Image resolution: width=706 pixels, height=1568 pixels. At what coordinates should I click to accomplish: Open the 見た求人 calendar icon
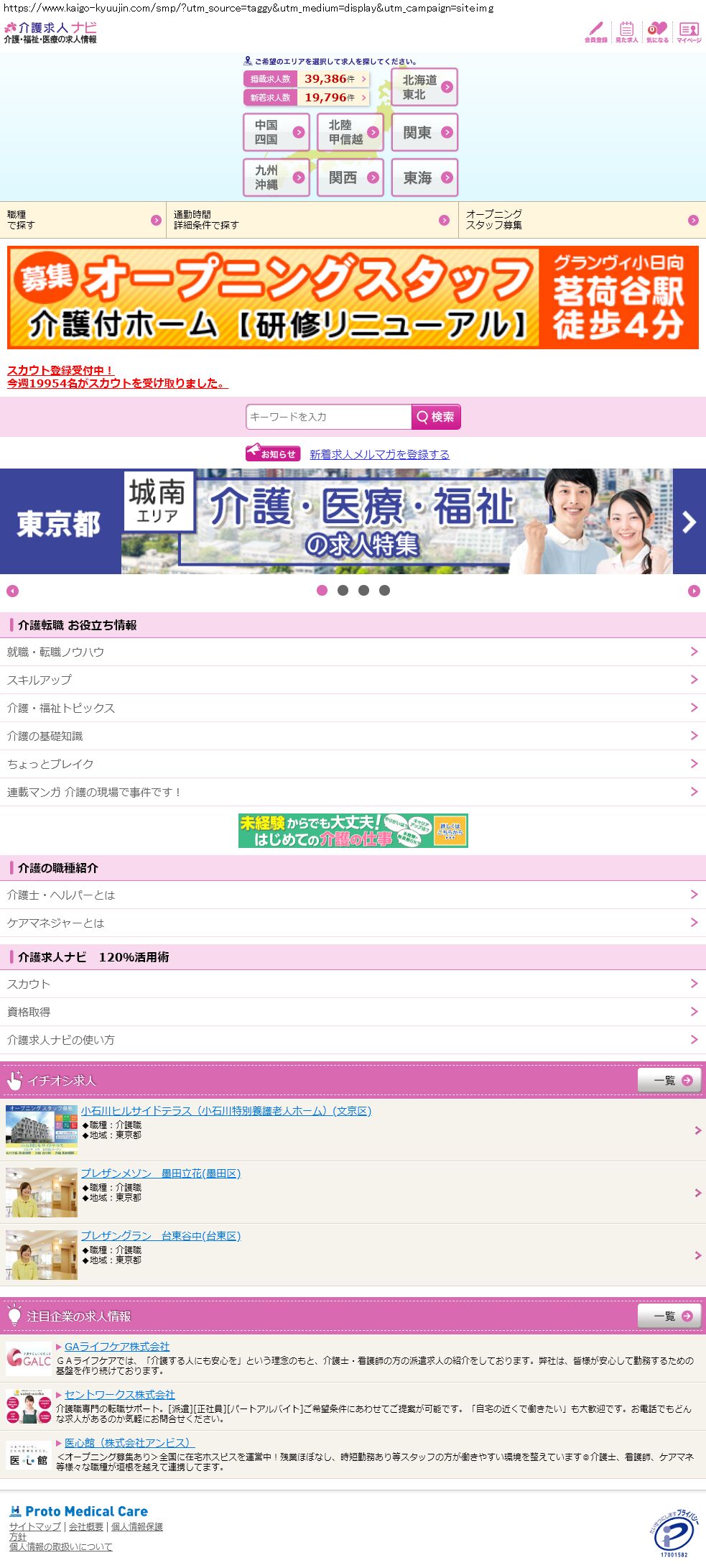tap(626, 32)
